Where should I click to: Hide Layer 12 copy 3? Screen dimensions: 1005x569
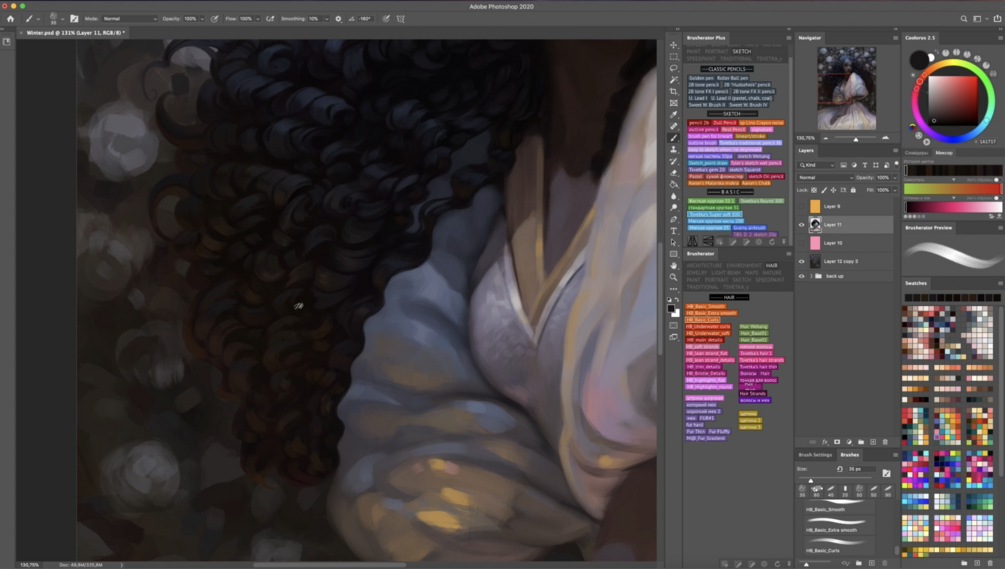pyautogui.click(x=801, y=261)
